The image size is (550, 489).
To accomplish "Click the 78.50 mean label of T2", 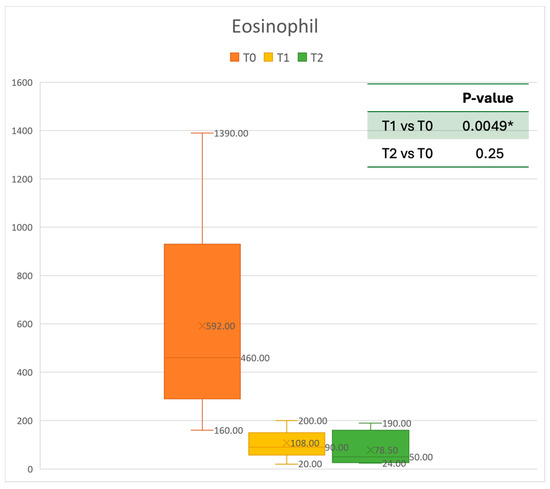I will point(386,450).
